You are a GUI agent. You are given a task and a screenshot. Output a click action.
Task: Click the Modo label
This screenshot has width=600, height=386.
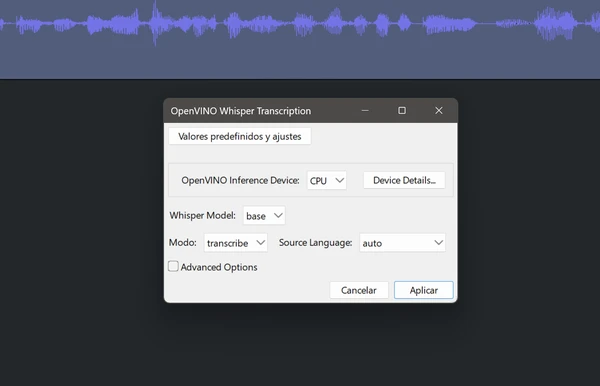coord(183,243)
